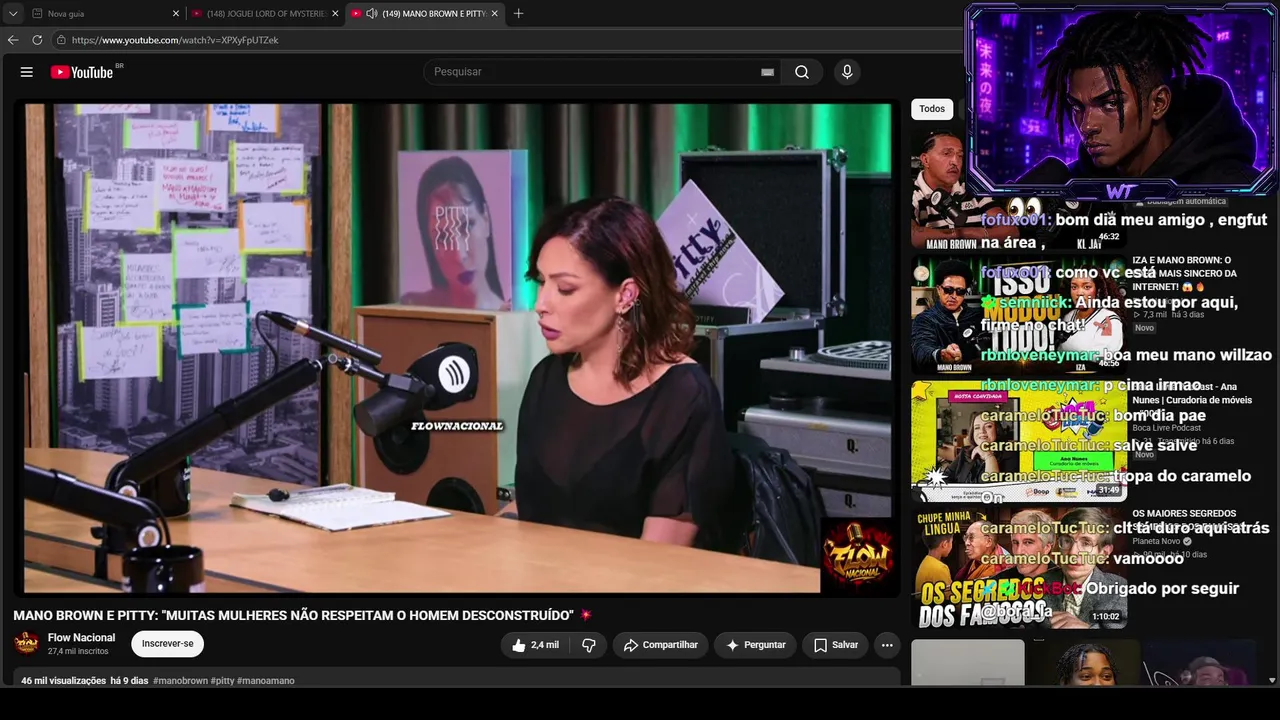This screenshot has height=720, width=1280.
Task: Click the 46 mil visualizações text
Action: coord(63,681)
